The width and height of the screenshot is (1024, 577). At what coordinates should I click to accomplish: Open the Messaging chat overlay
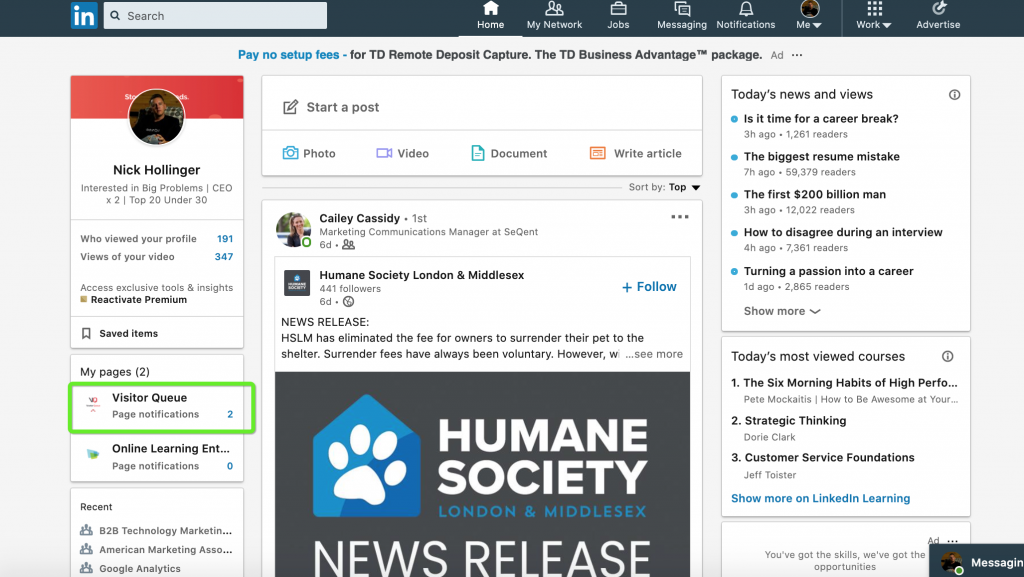978,561
